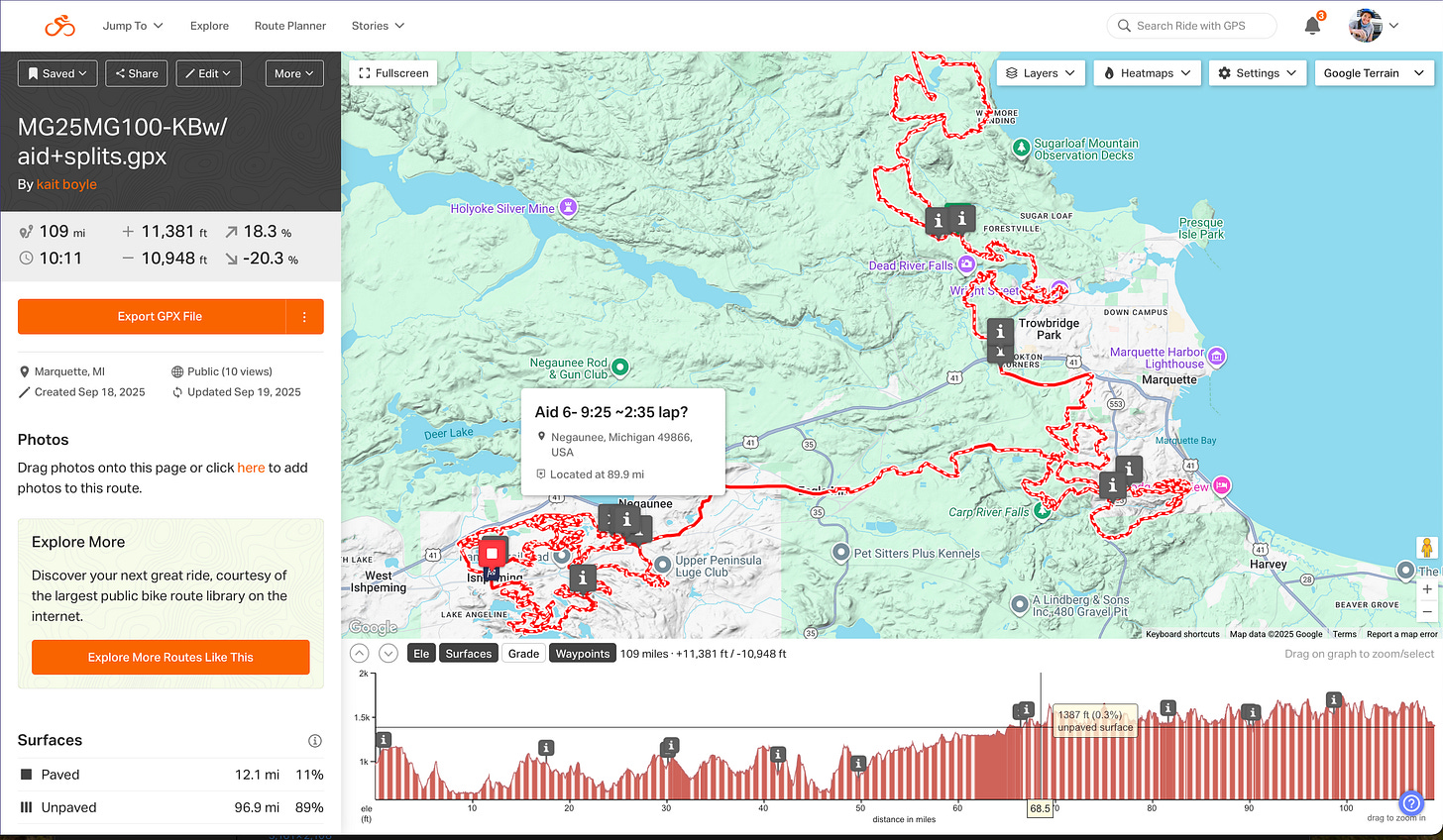Image resolution: width=1443 pixels, height=840 pixels.
Task: Click the Surfaces info icon
Action: (x=315, y=741)
